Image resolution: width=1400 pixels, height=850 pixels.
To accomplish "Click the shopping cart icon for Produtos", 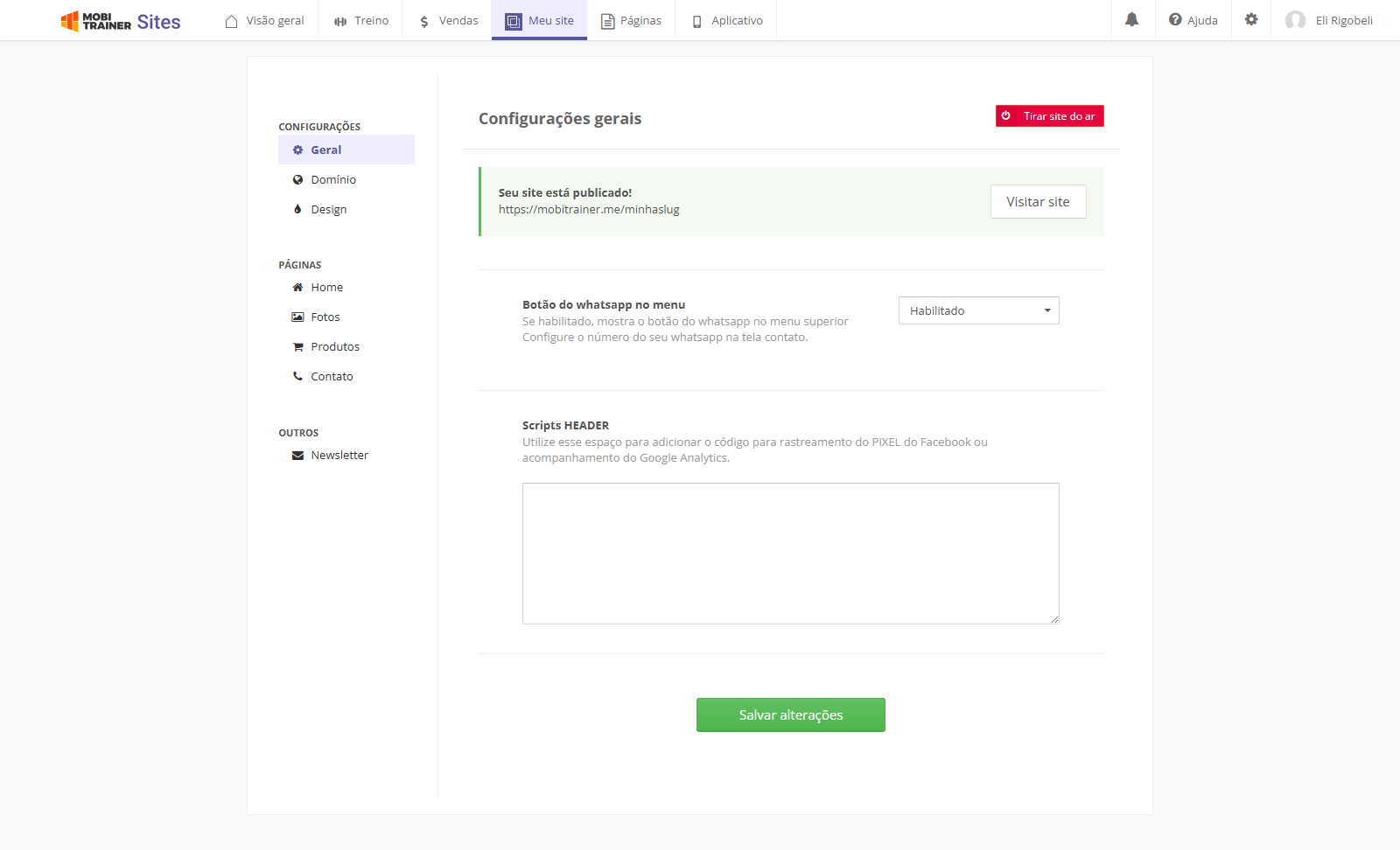I will point(297,346).
